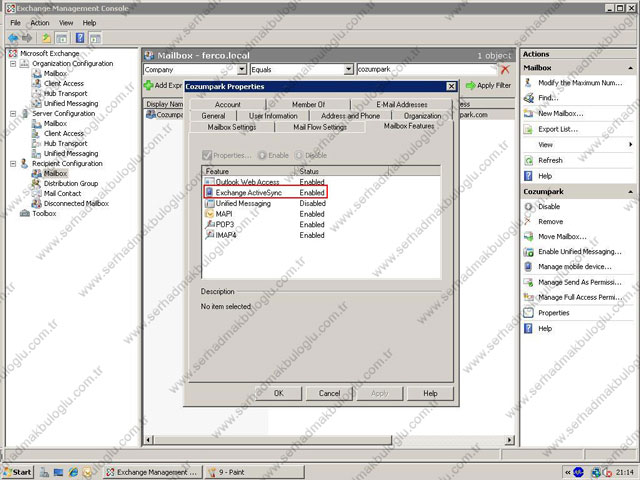Click the Back arrow toolbar icon
The height and width of the screenshot is (480, 640).
click(x=13, y=38)
